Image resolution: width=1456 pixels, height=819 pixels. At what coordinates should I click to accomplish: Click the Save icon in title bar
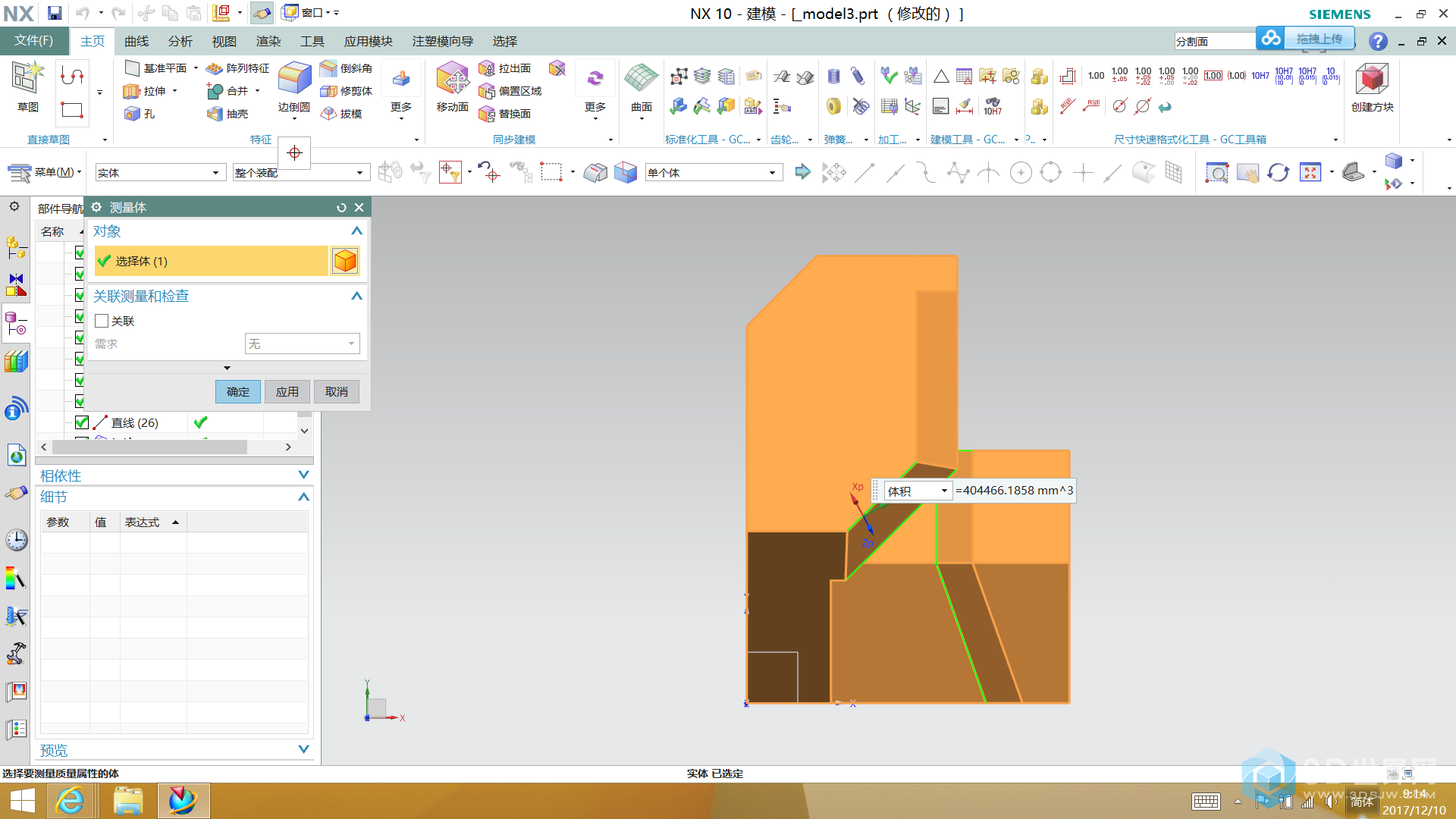click(55, 13)
